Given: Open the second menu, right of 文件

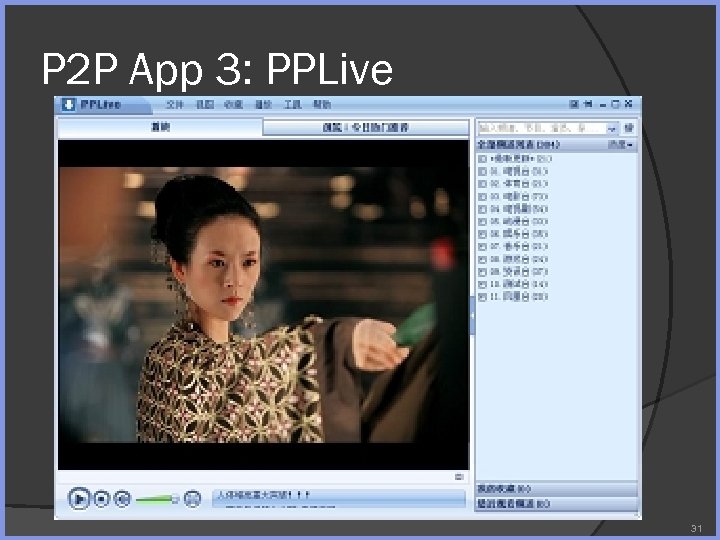Looking at the screenshot, I should coord(205,105).
